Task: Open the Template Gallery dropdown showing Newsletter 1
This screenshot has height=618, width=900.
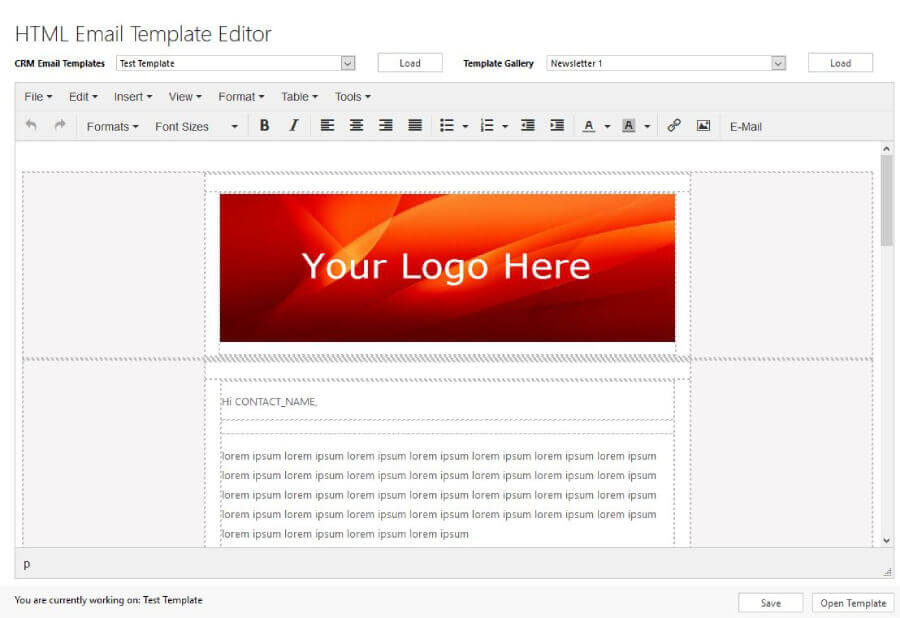Action: pos(779,62)
